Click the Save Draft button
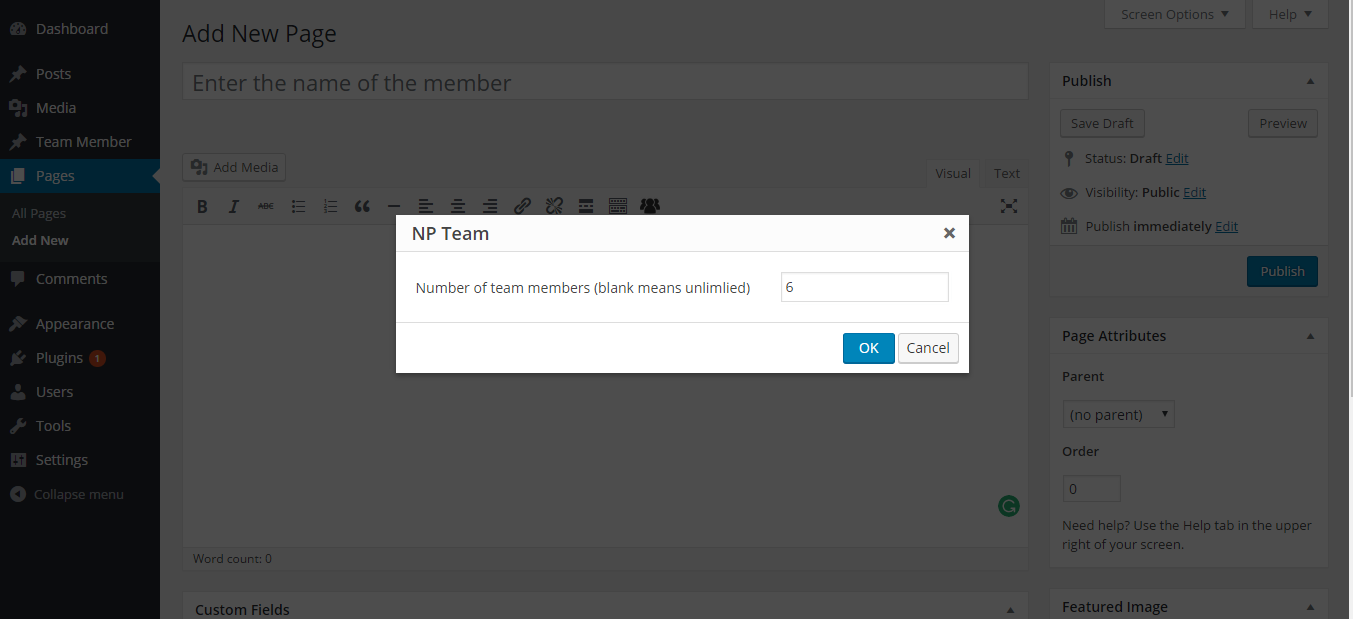Image resolution: width=1353 pixels, height=619 pixels. [x=1102, y=123]
